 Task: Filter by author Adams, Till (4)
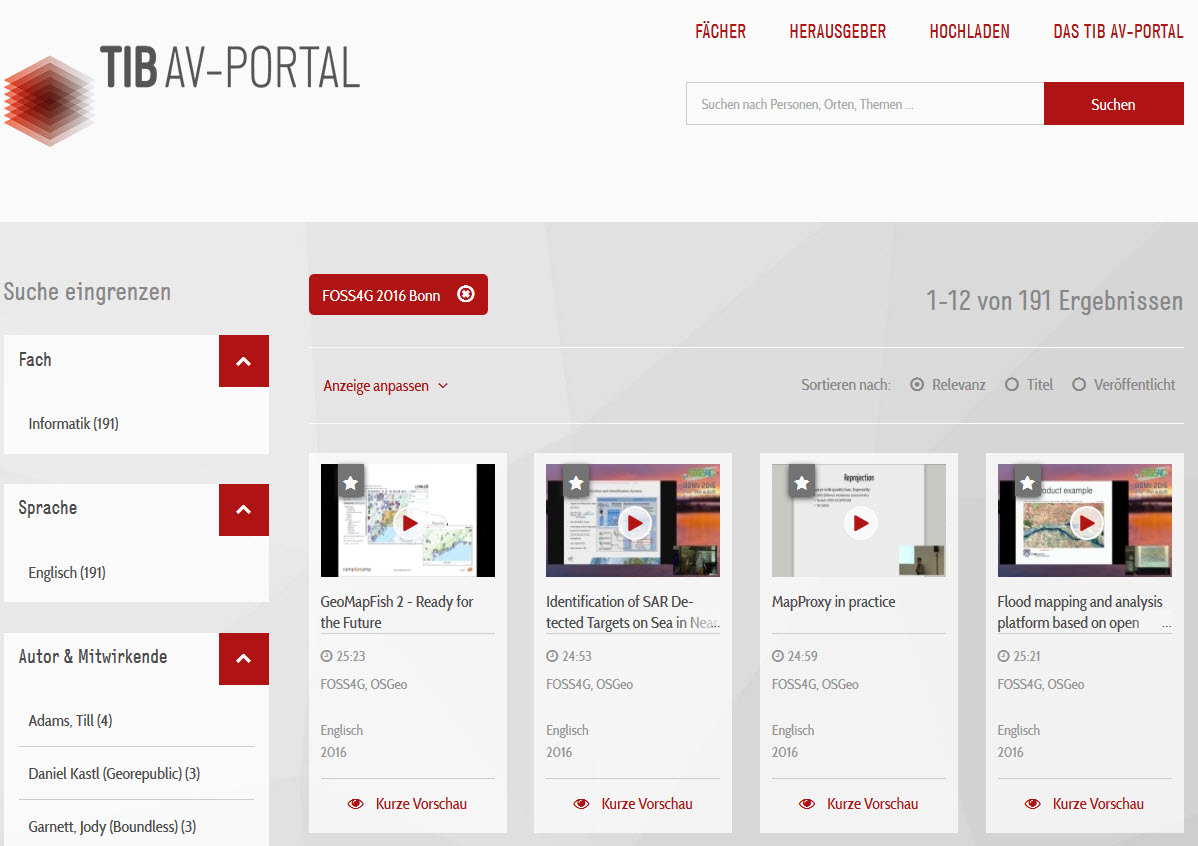[70, 721]
